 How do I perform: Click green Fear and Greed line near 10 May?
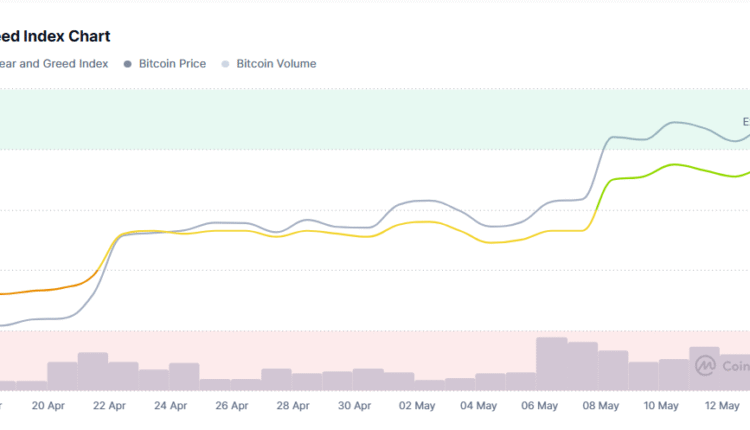[x=676, y=165]
